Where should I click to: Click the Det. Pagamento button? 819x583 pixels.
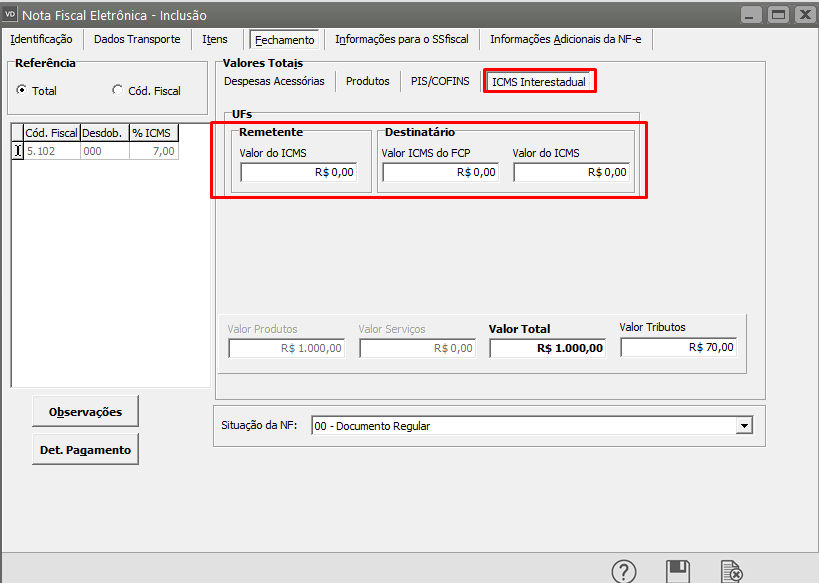[85, 450]
